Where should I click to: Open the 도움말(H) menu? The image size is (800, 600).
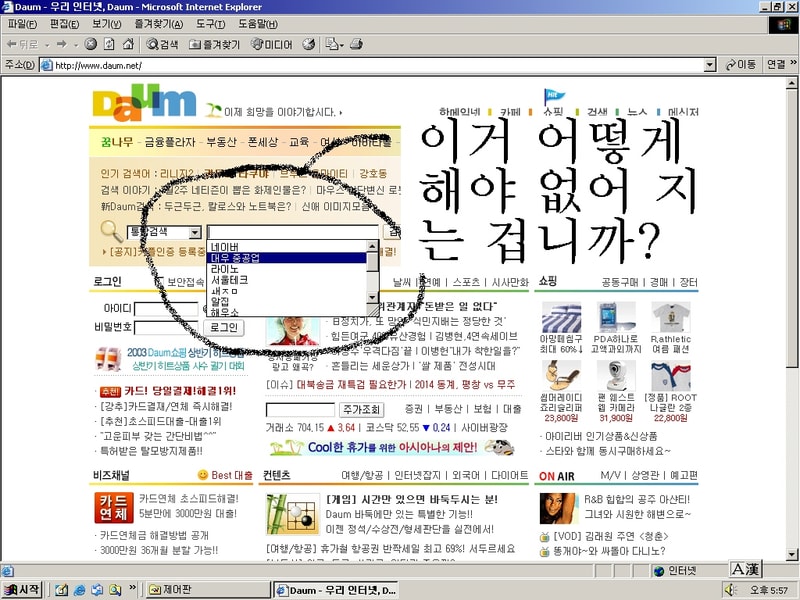point(258,24)
